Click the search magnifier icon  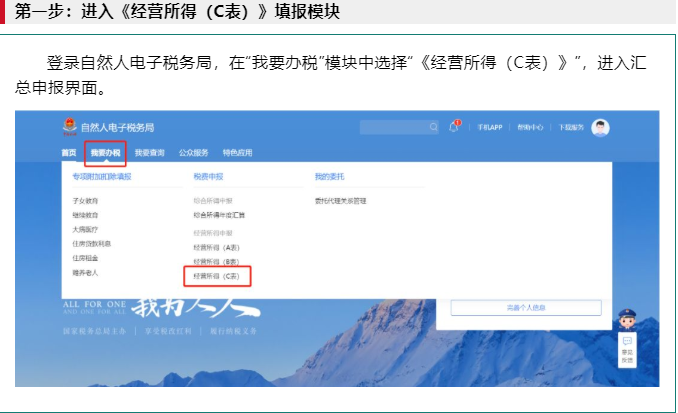click(434, 127)
